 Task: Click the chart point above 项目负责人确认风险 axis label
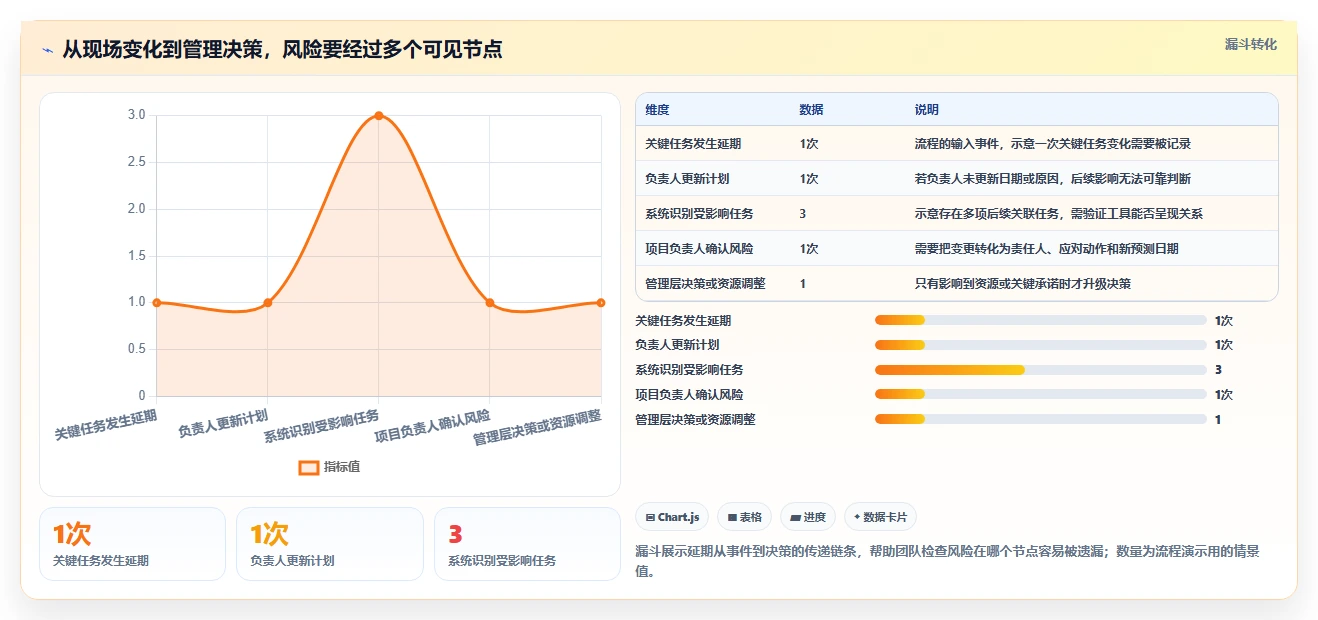coord(489,302)
